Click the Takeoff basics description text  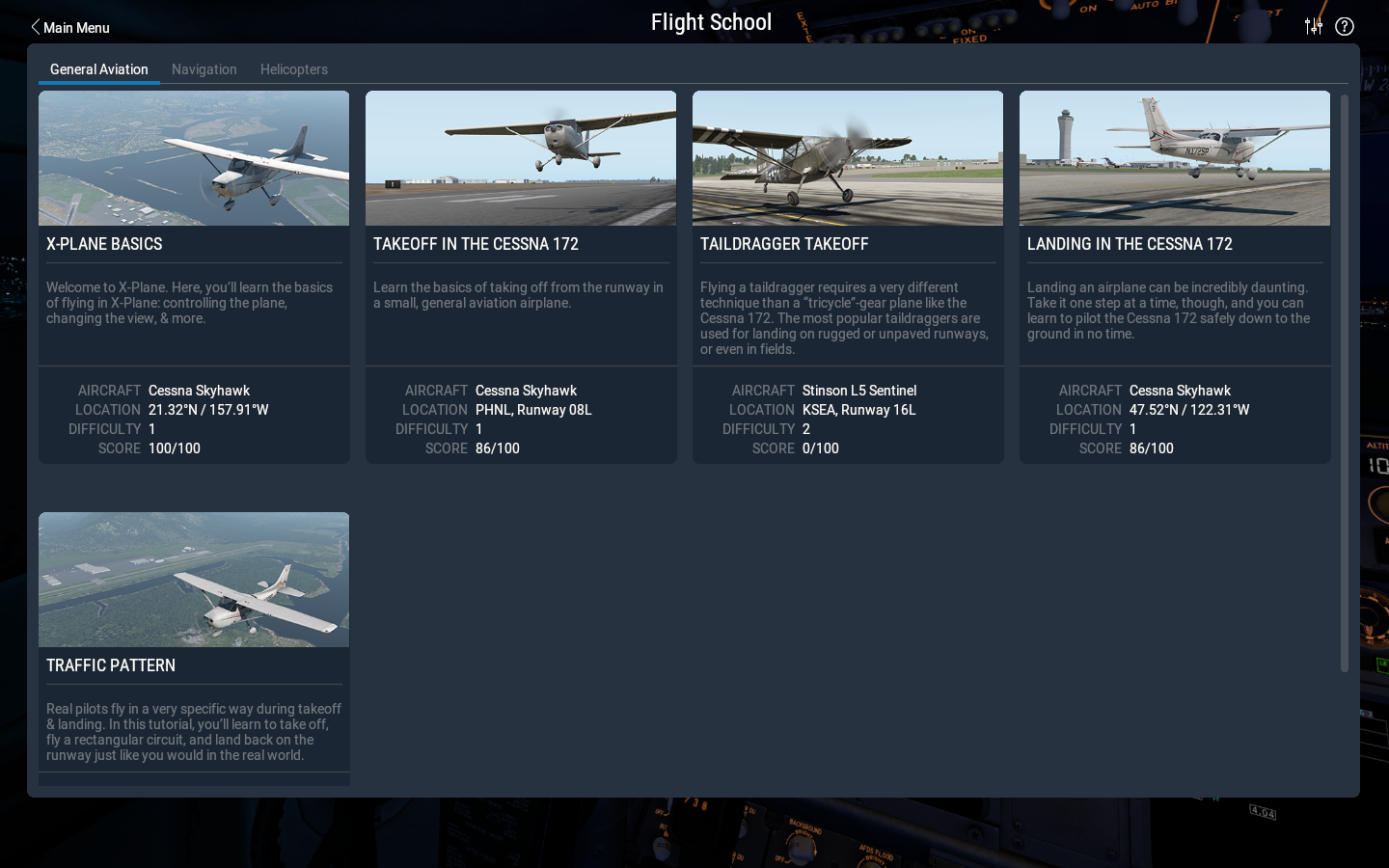pyautogui.click(x=518, y=295)
